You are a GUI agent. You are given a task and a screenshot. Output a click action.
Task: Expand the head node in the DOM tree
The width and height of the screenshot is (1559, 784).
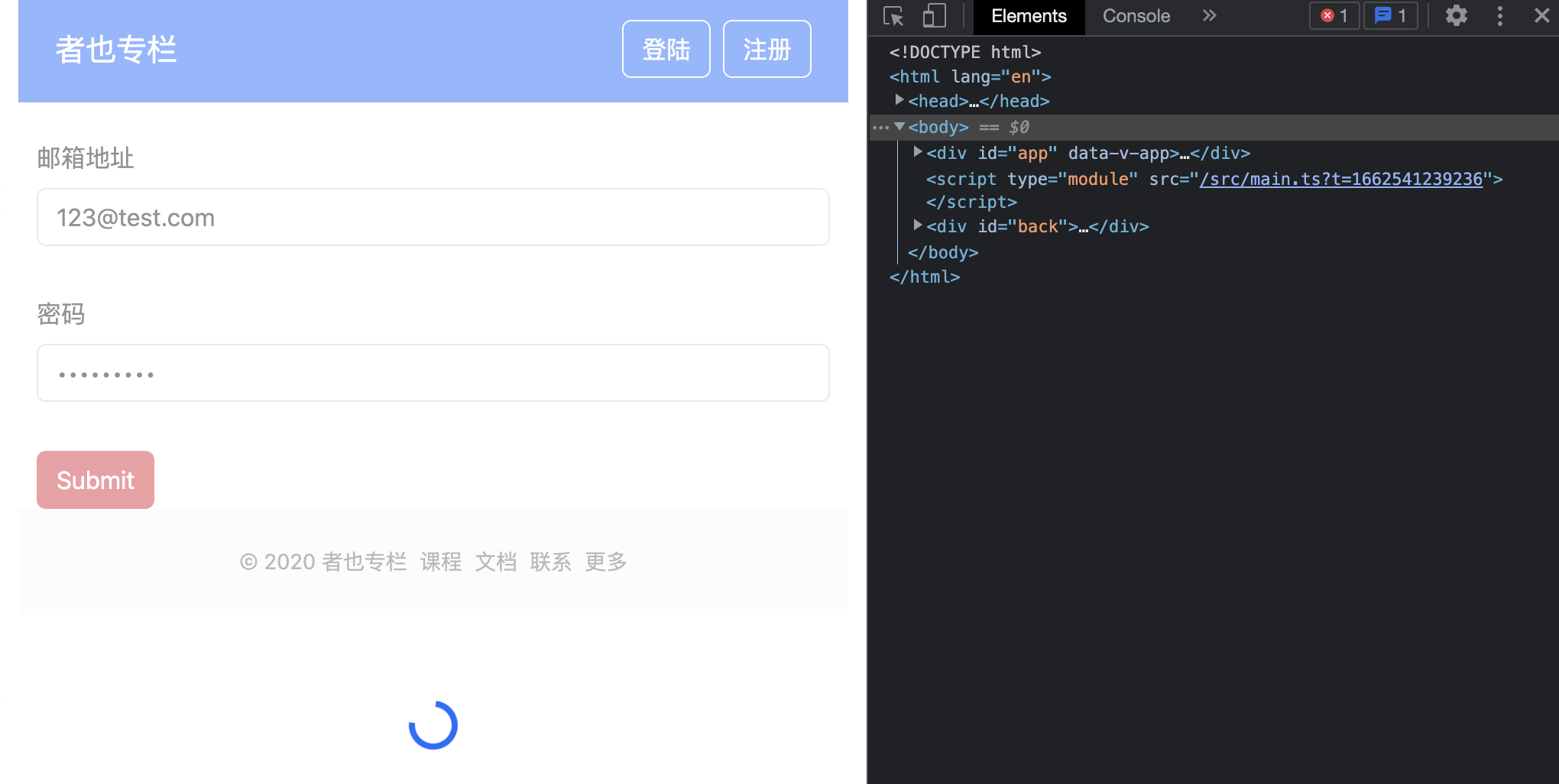pos(899,99)
